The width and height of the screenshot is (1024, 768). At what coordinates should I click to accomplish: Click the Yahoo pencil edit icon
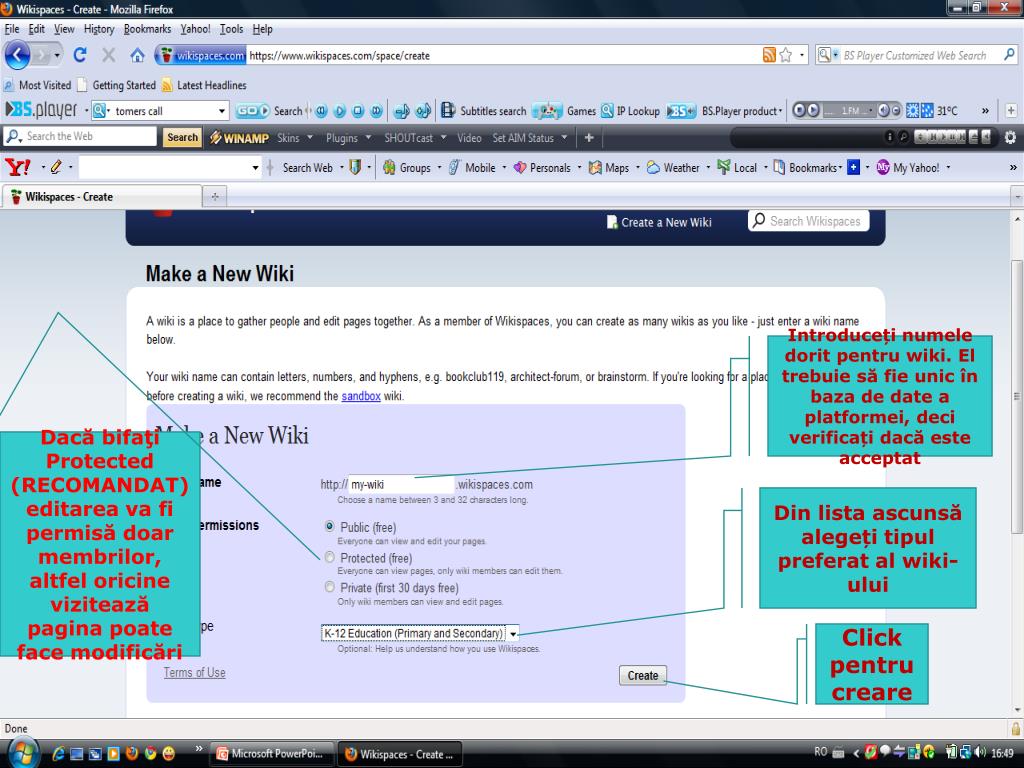point(56,167)
